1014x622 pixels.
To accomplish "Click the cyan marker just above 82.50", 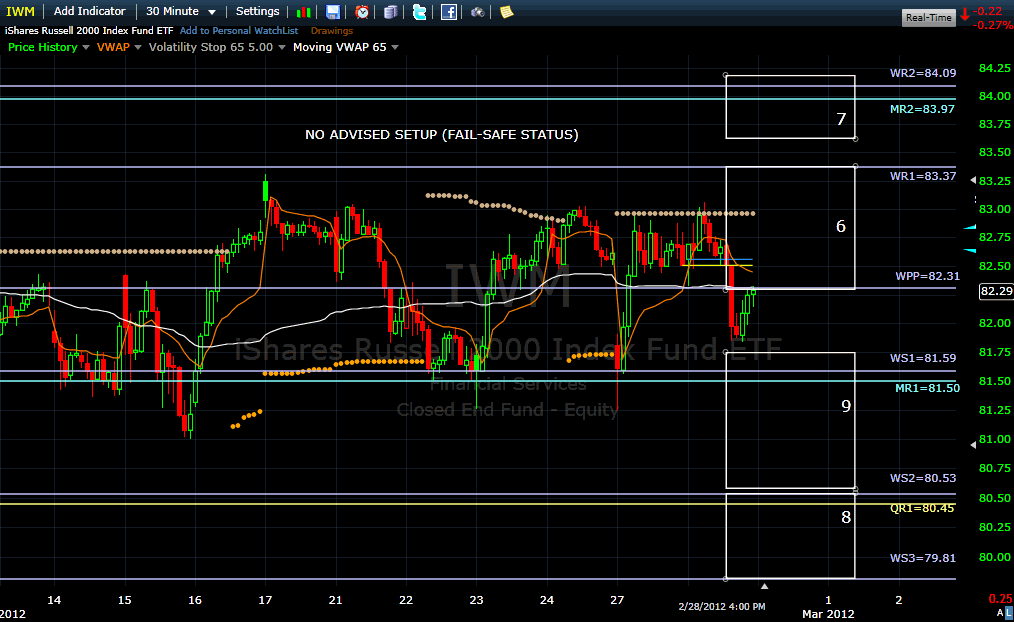I will coord(970,250).
